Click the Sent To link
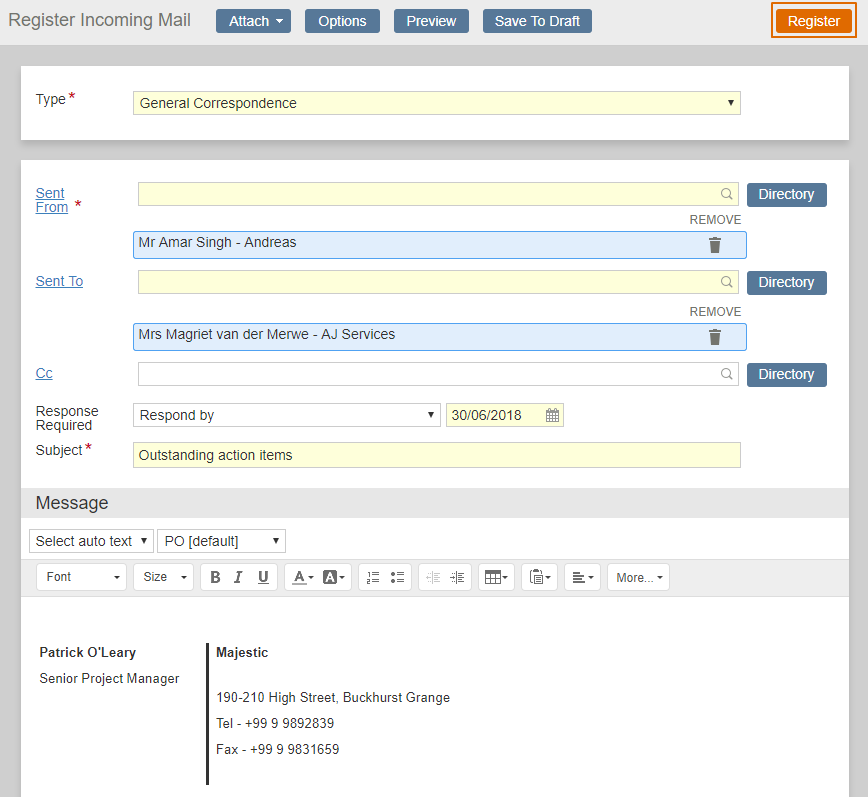Image resolution: width=868 pixels, height=797 pixels. point(59,281)
